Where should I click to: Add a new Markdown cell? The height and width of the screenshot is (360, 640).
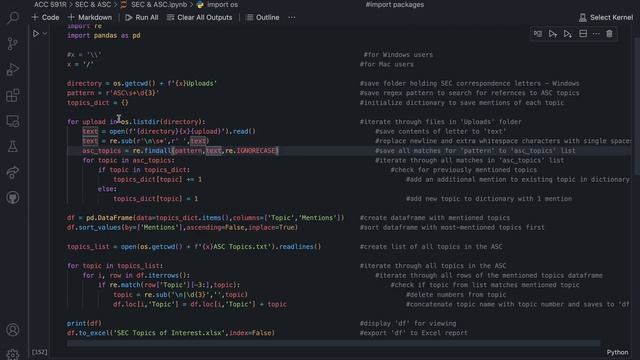click(90, 18)
